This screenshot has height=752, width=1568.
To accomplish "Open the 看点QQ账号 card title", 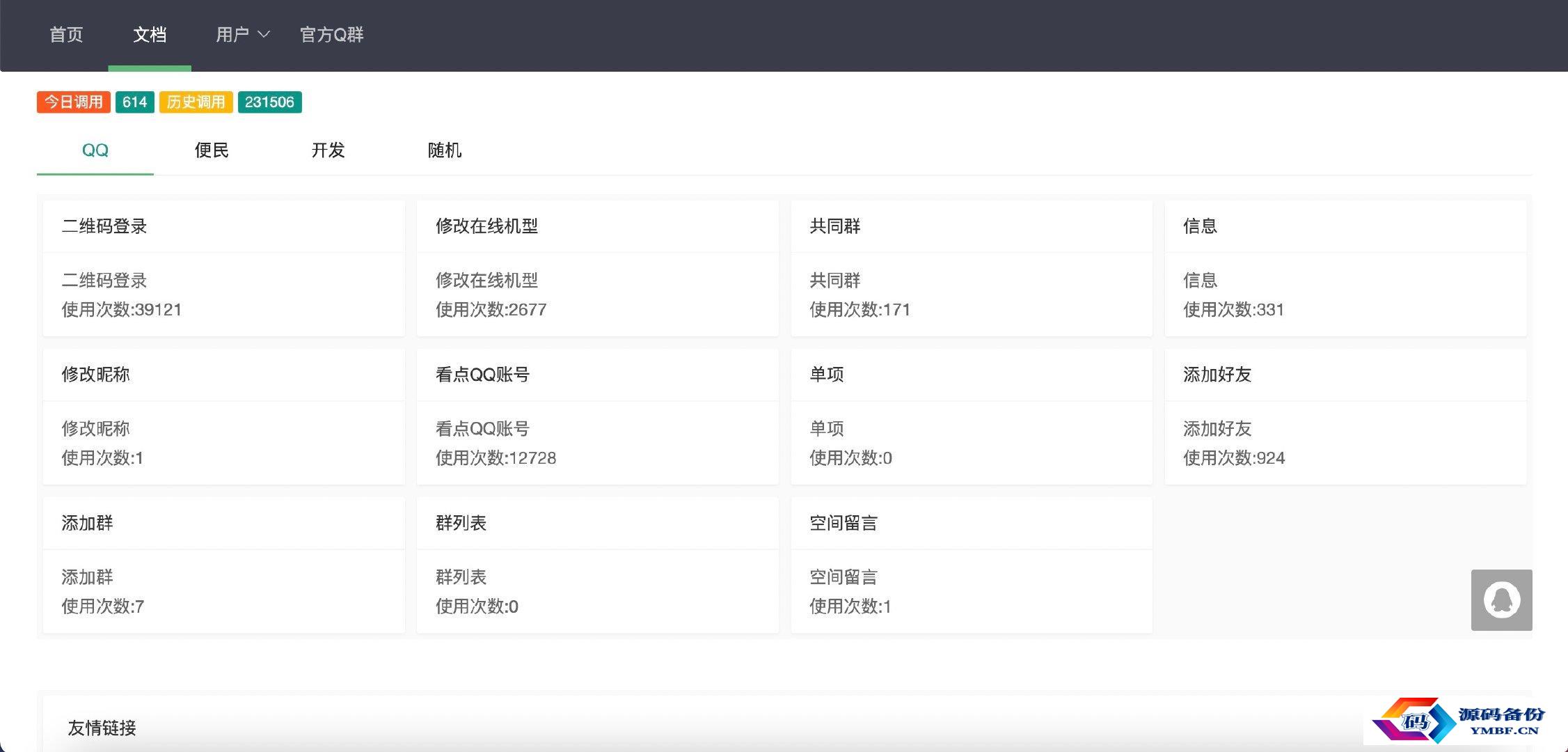I will (x=483, y=375).
